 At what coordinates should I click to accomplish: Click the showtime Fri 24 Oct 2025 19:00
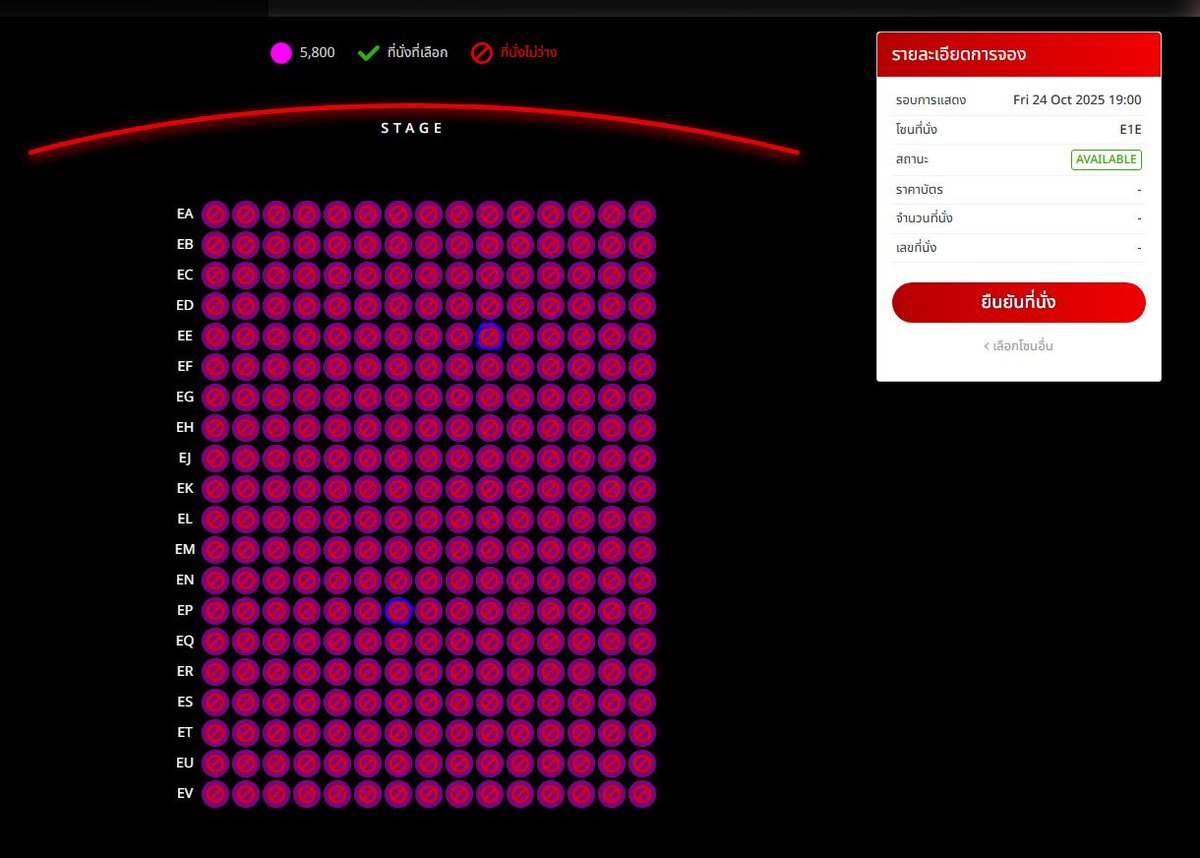point(1077,100)
